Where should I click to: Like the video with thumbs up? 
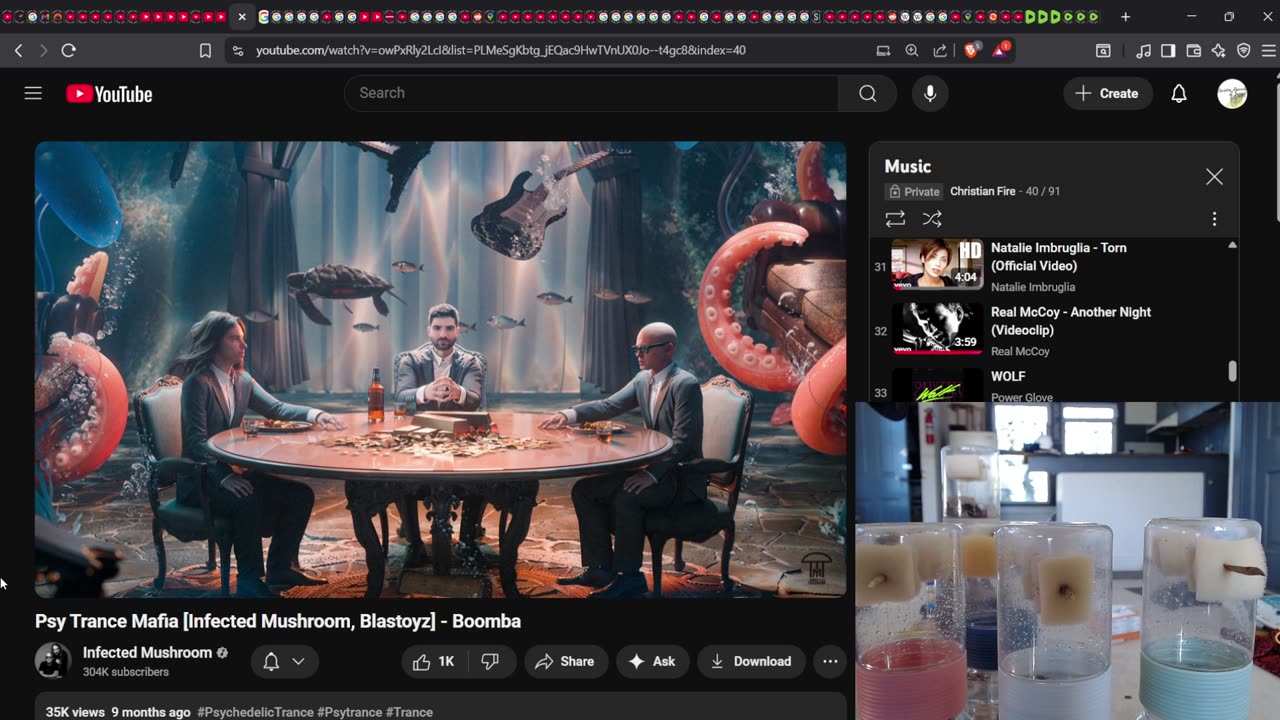coord(433,661)
